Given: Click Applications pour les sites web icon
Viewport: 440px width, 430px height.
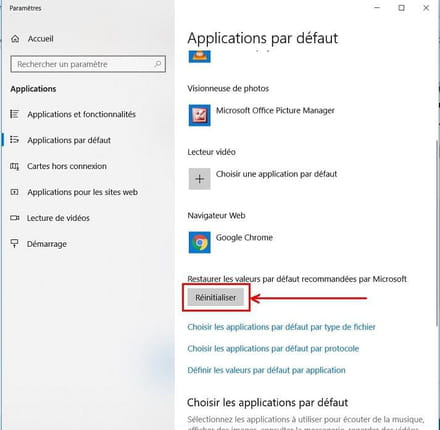Looking at the screenshot, I should [15, 192].
